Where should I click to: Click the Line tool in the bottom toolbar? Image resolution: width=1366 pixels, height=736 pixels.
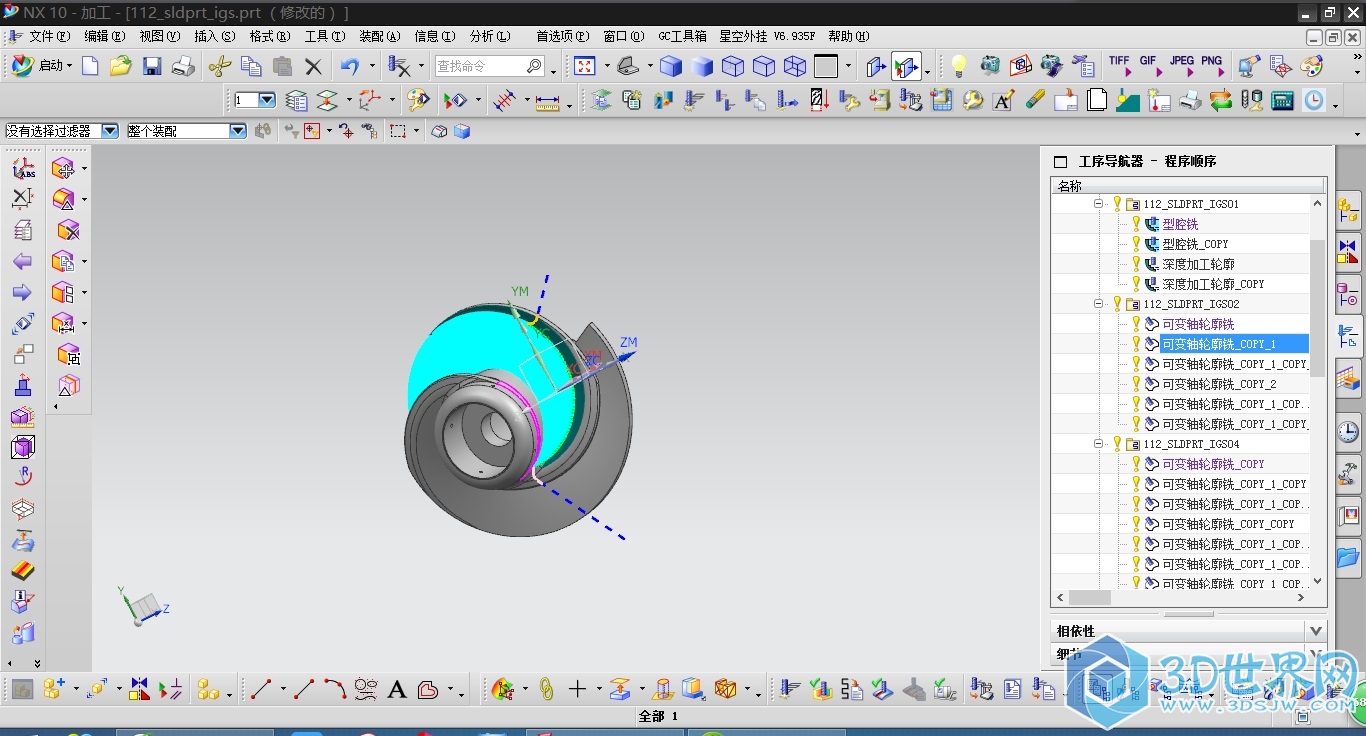[262, 689]
